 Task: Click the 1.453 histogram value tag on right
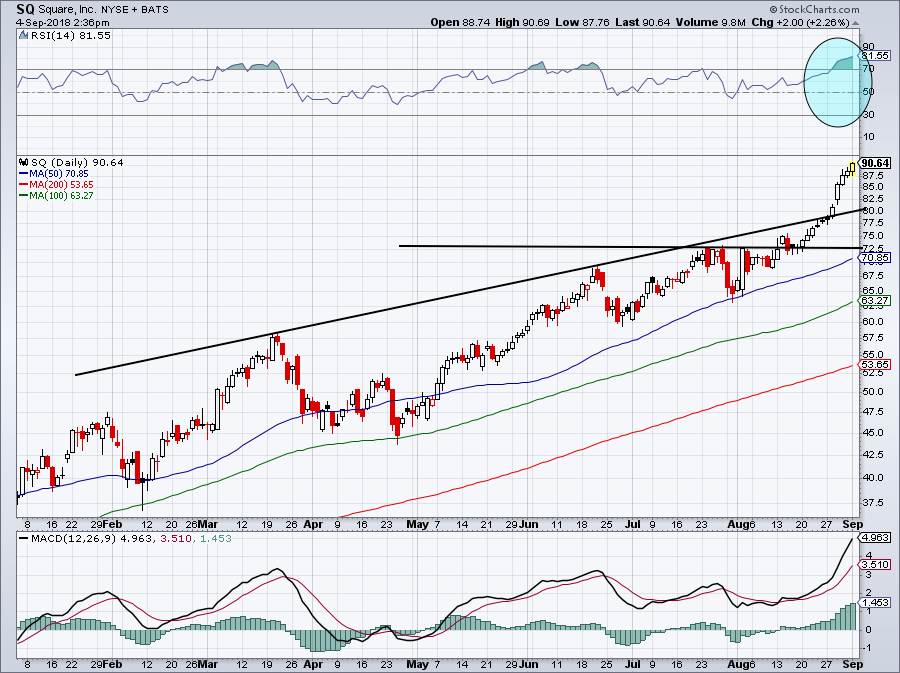tap(876, 602)
